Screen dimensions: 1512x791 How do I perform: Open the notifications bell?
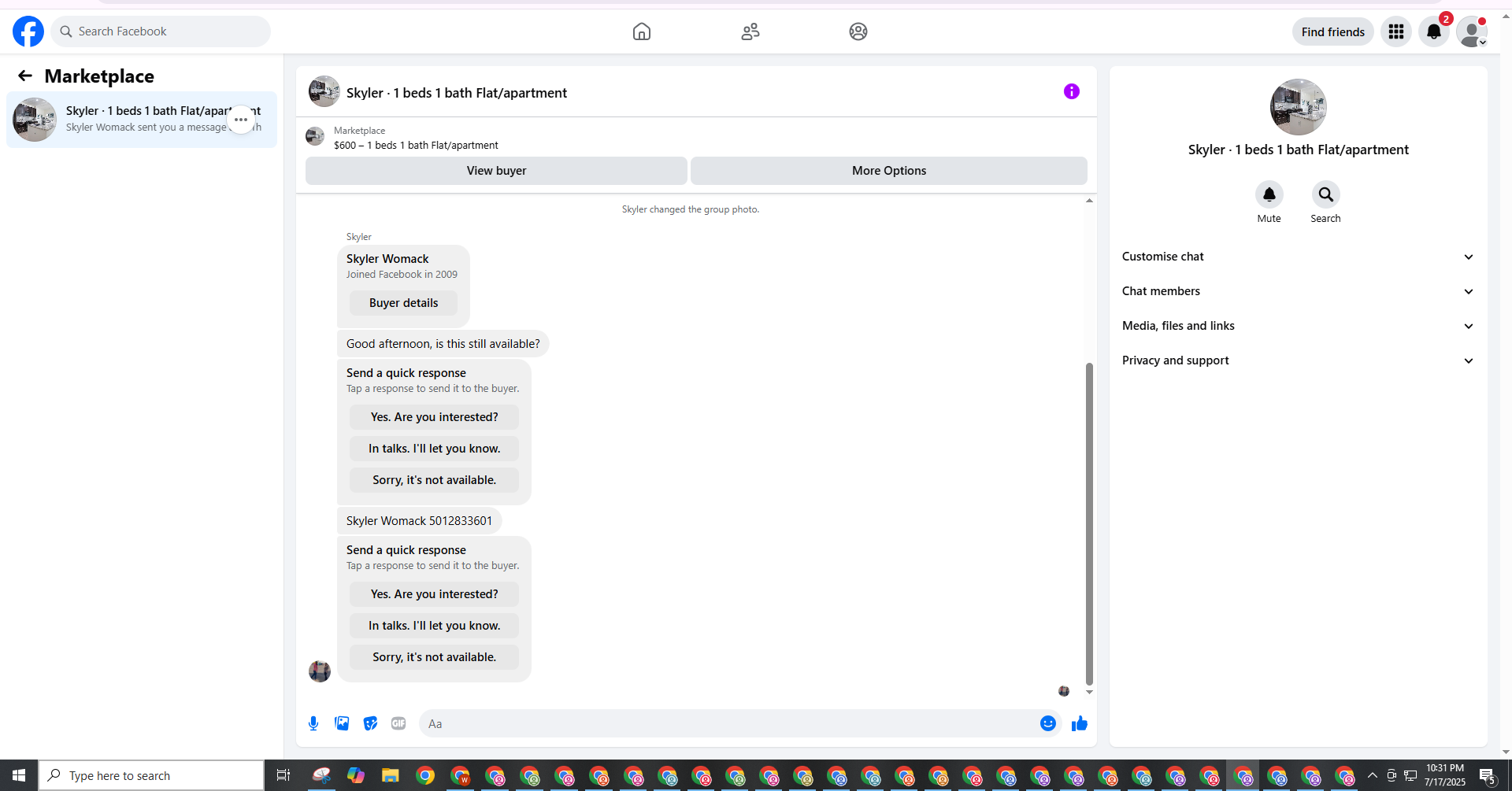[1434, 31]
